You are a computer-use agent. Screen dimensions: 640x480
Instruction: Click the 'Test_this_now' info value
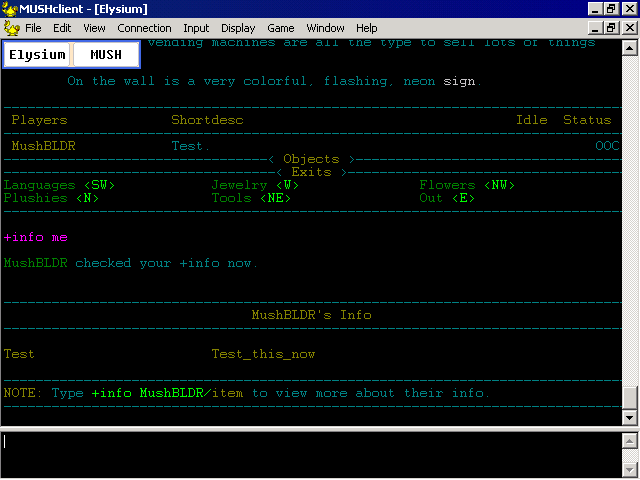coord(263,354)
